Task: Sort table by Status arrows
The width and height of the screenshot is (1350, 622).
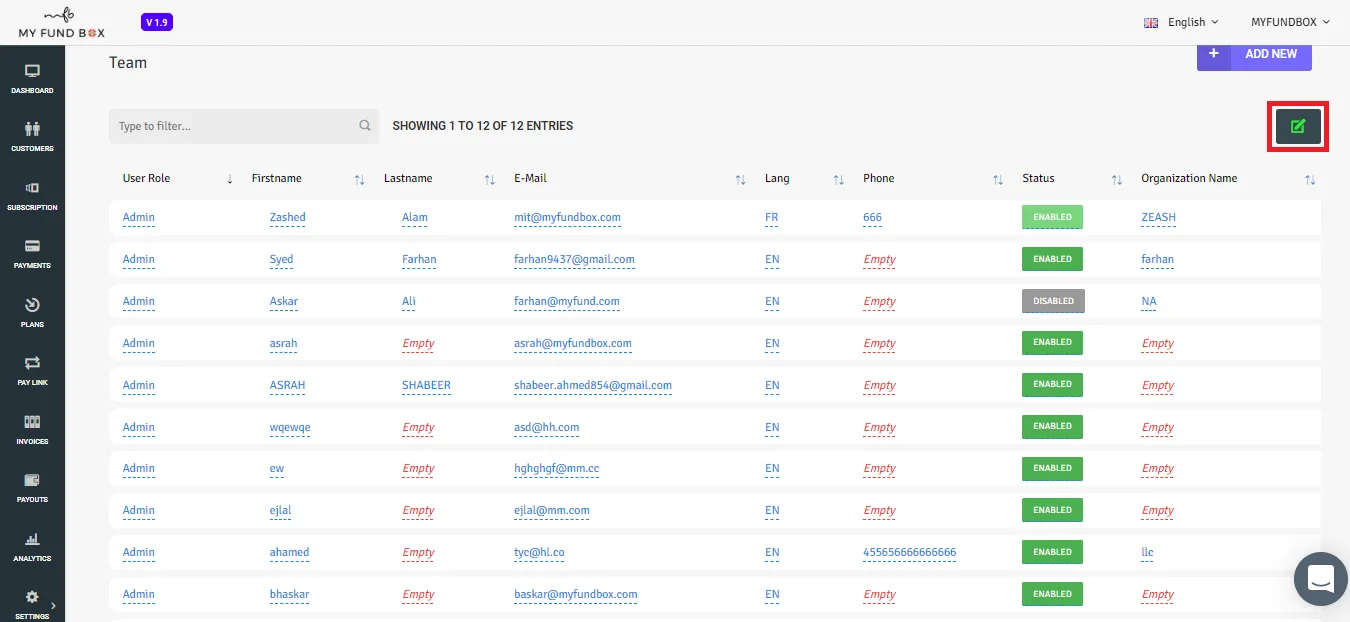Action: coord(1117,179)
